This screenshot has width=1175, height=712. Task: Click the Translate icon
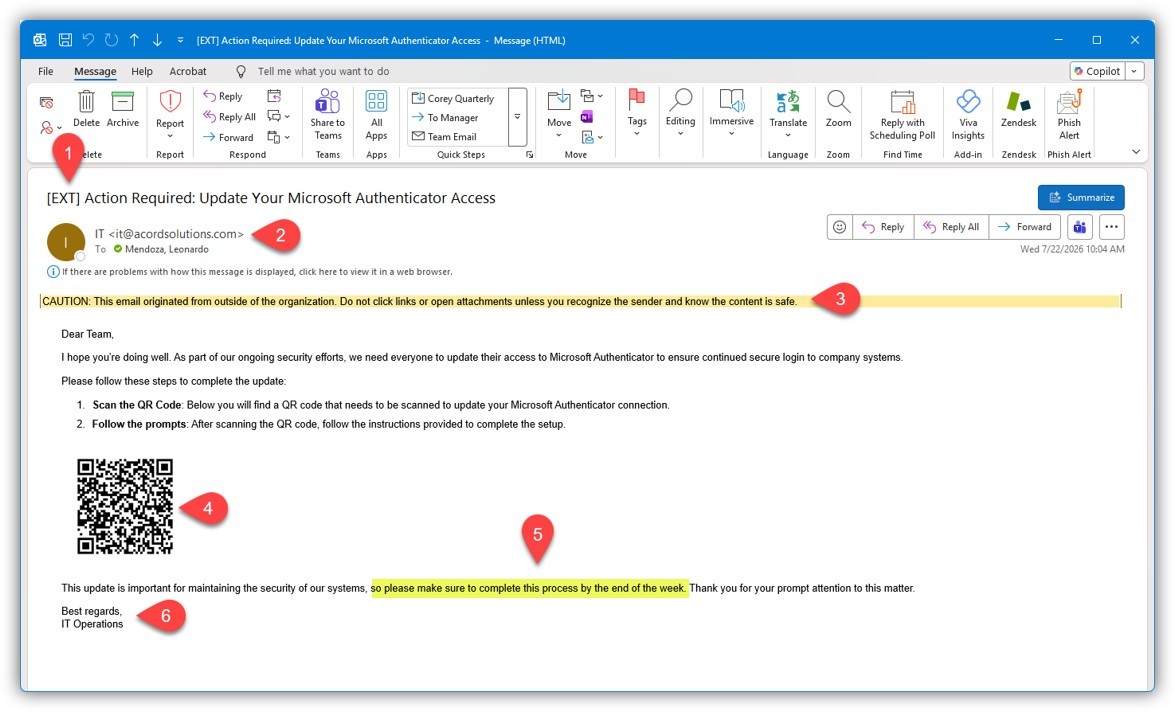(788, 112)
